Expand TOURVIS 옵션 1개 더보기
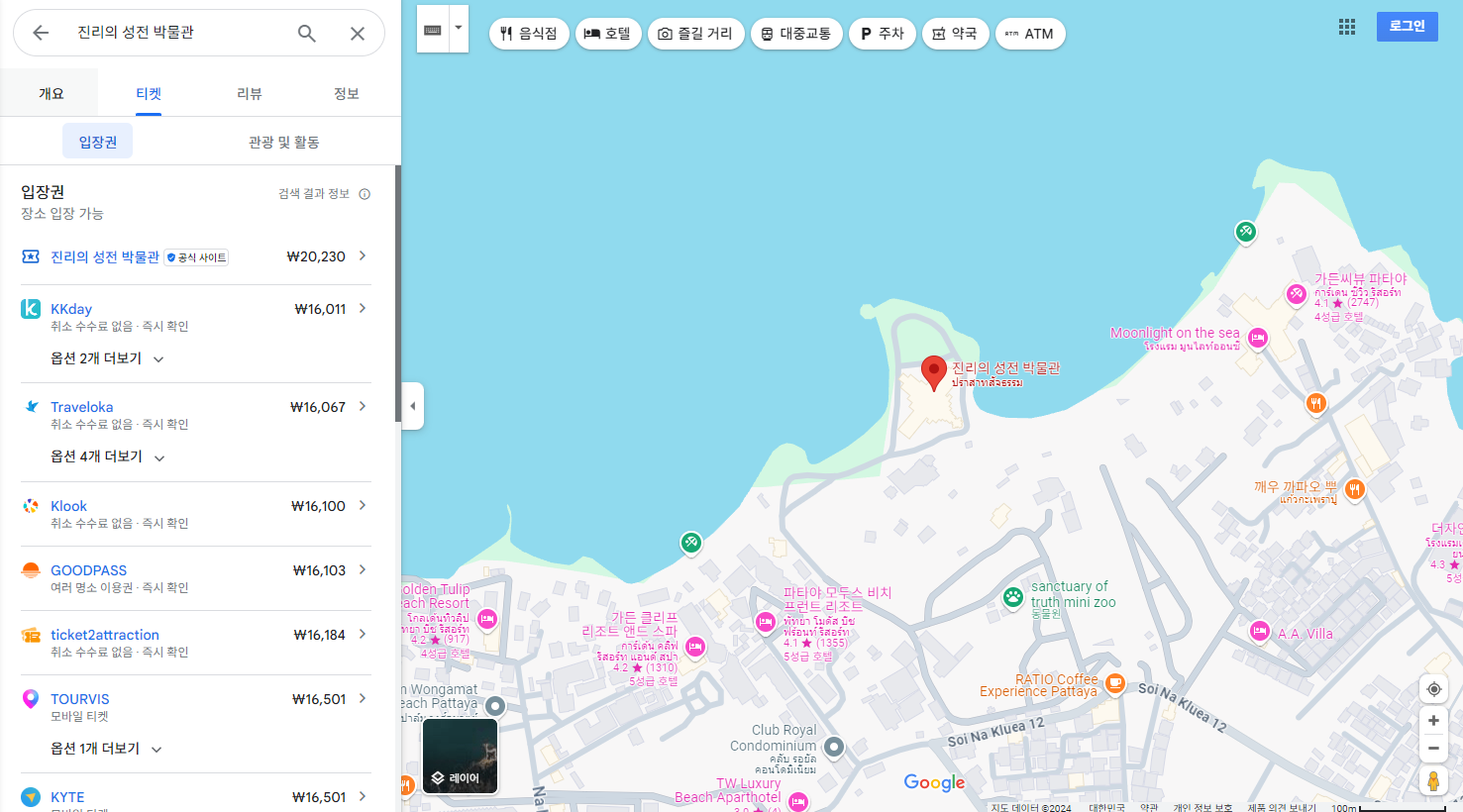1463x812 pixels. pyautogui.click(x=106, y=749)
